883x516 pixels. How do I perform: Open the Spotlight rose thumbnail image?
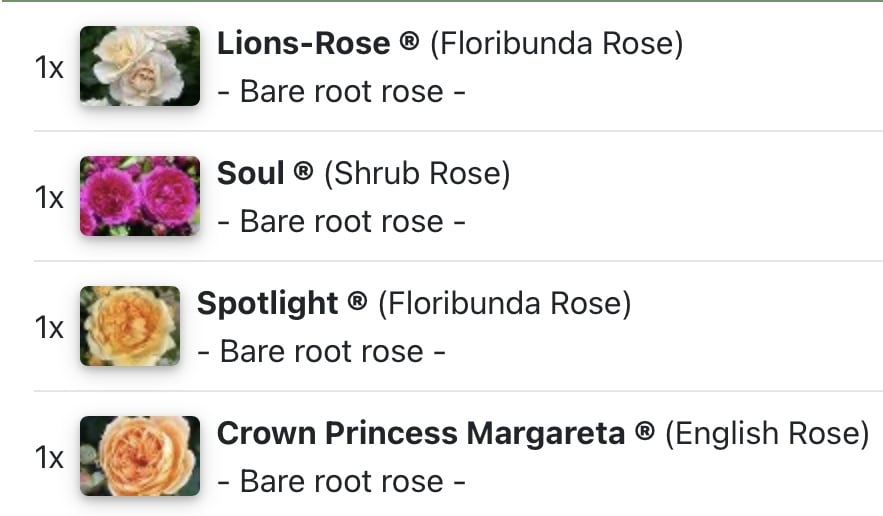pyautogui.click(x=130, y=326)
